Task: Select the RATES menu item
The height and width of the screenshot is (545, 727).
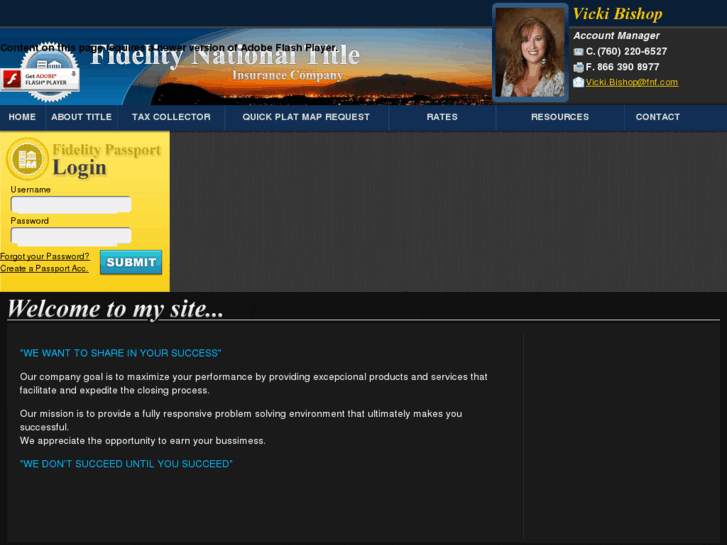Action: (x=442, y=117)
